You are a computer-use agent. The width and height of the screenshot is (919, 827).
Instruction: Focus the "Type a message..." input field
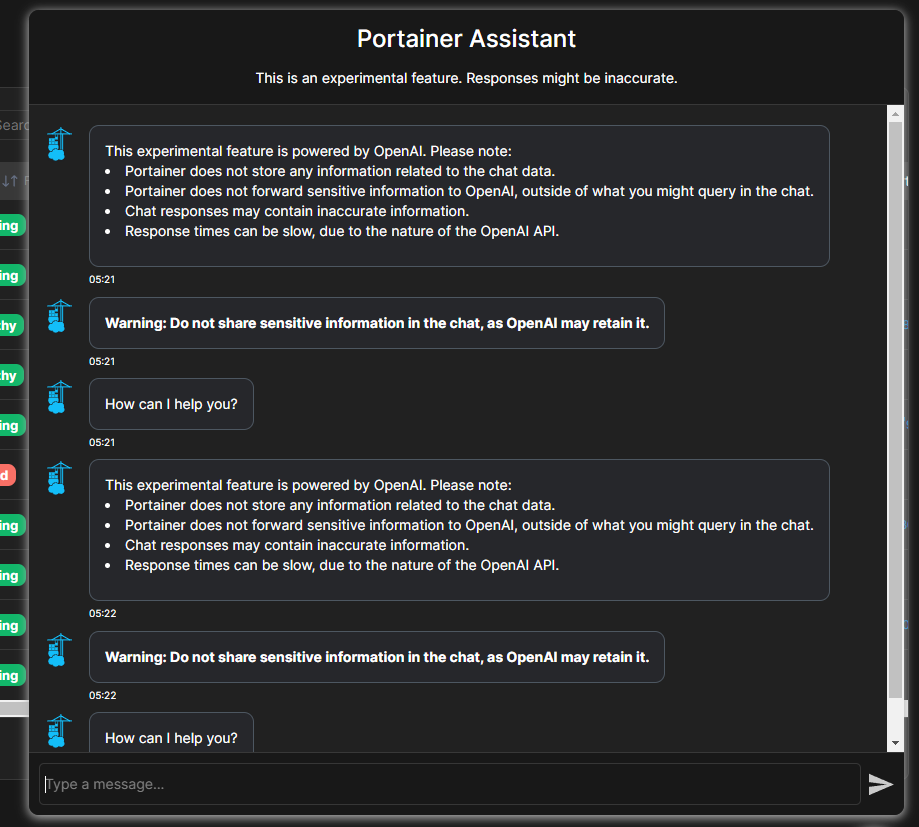[450, 784]
